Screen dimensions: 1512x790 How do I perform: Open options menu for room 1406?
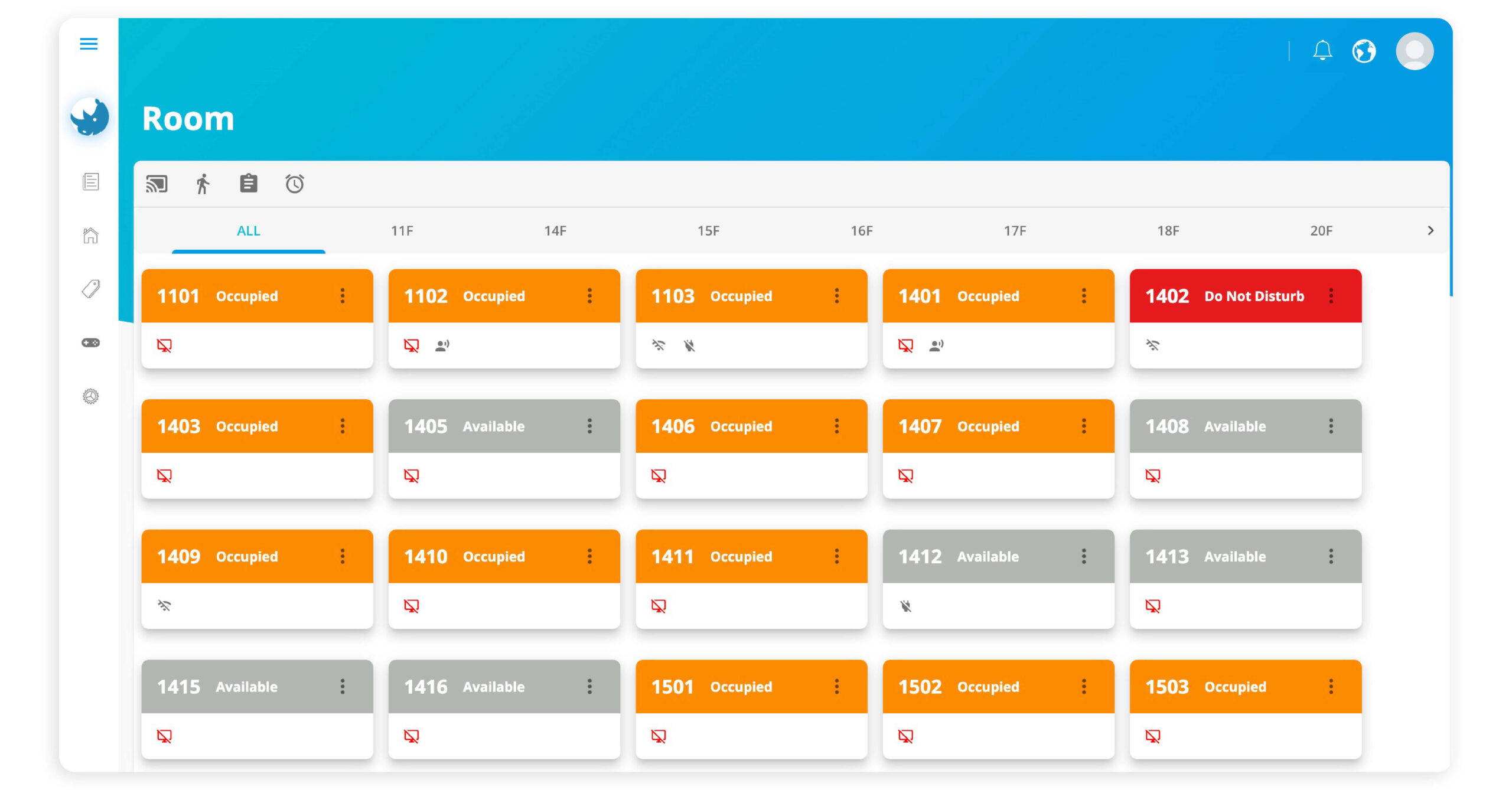tap(837, 426)
